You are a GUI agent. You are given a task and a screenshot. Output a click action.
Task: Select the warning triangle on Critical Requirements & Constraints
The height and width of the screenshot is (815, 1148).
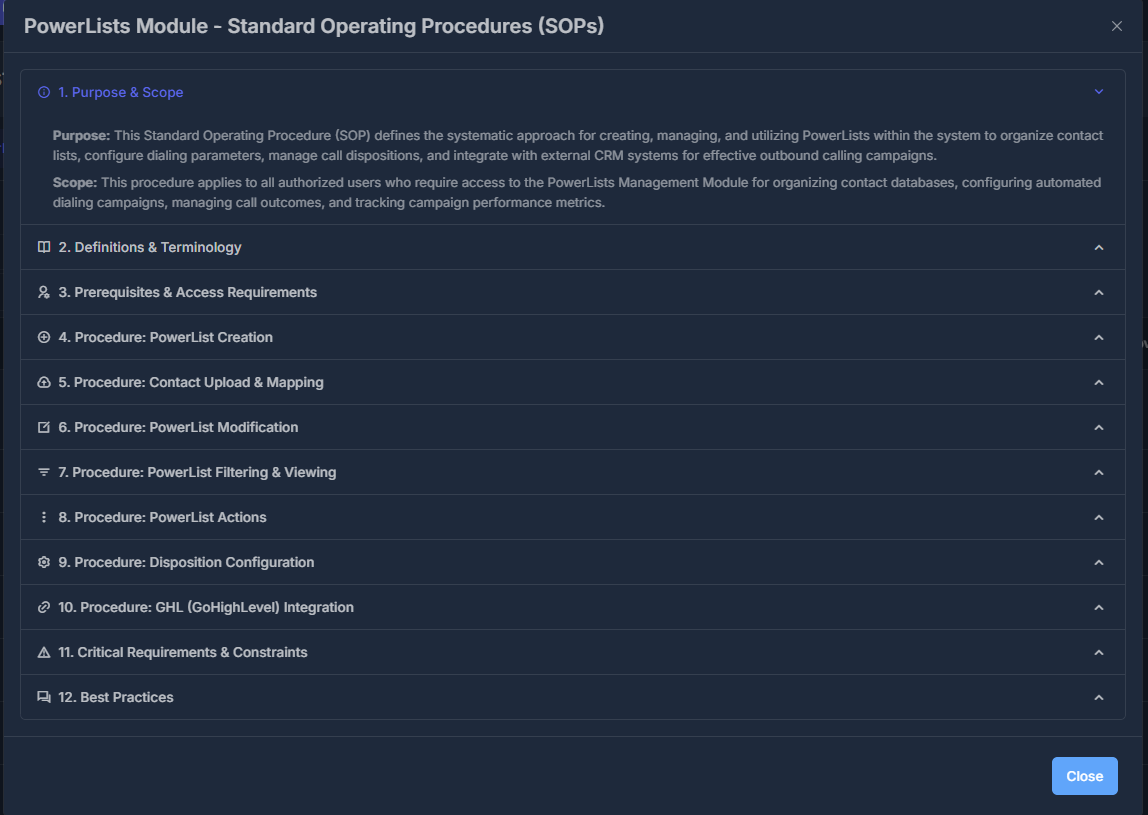42,652
